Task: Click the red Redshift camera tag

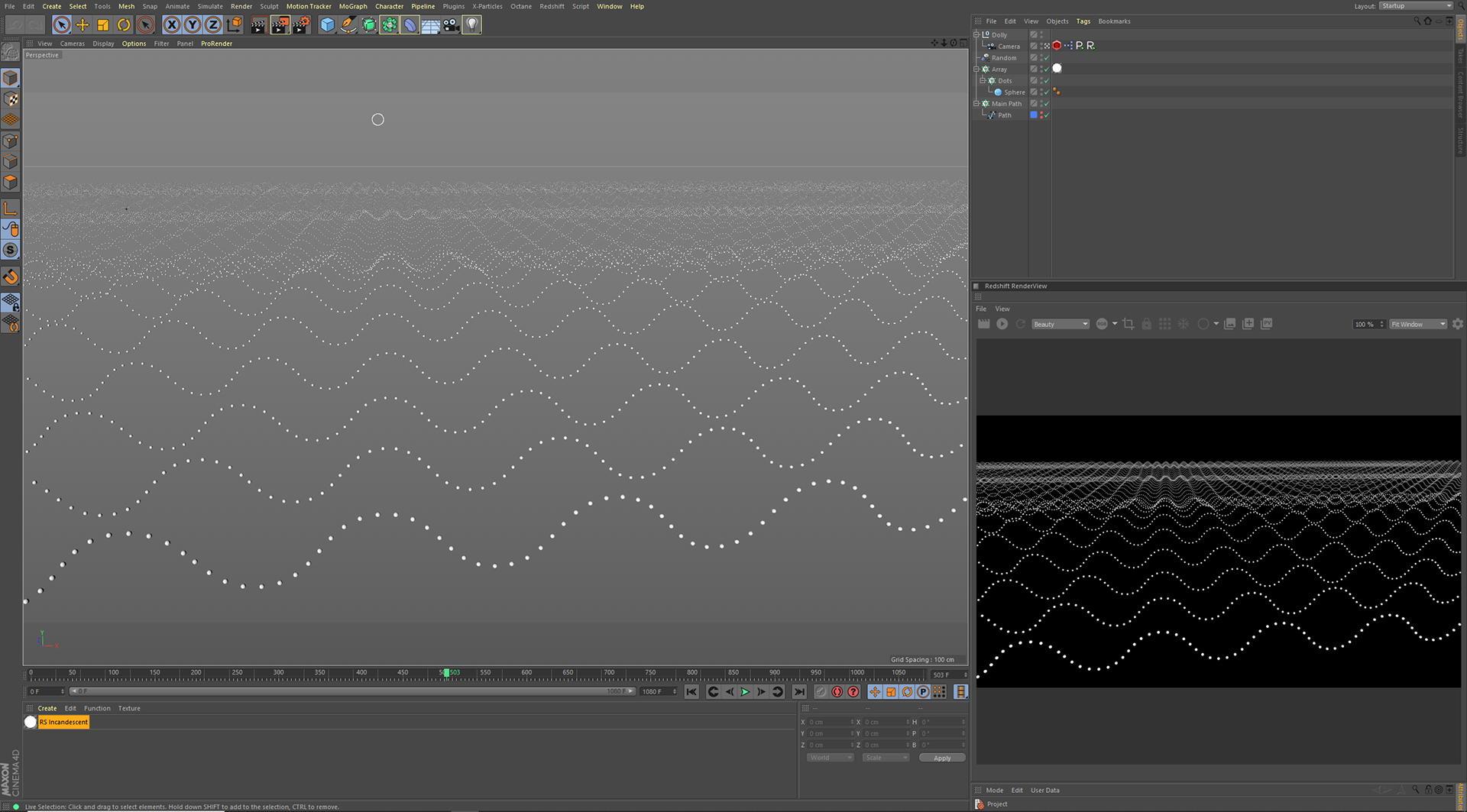Action: pos(1057,46)
